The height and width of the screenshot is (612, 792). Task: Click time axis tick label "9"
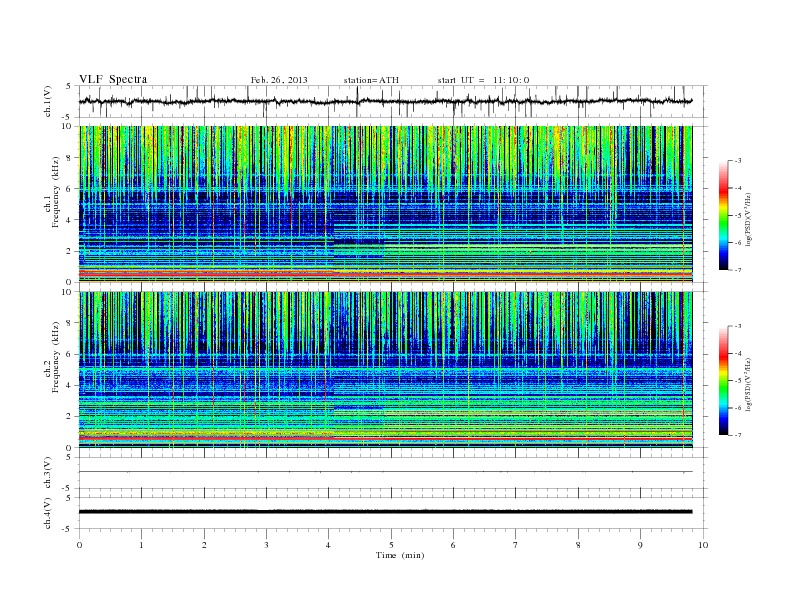[x=640, y=545]
